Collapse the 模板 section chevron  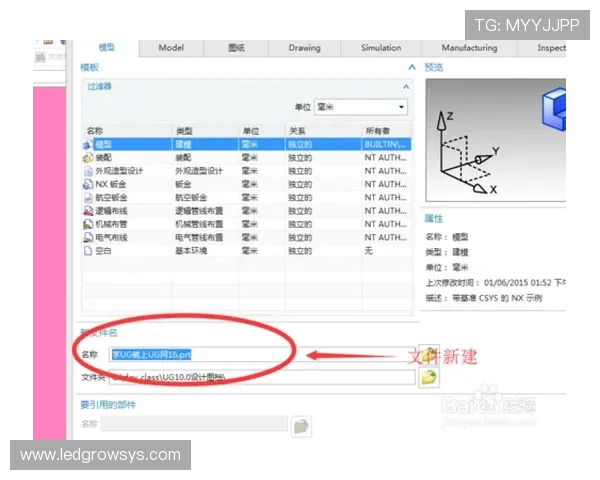pos(412,67)
